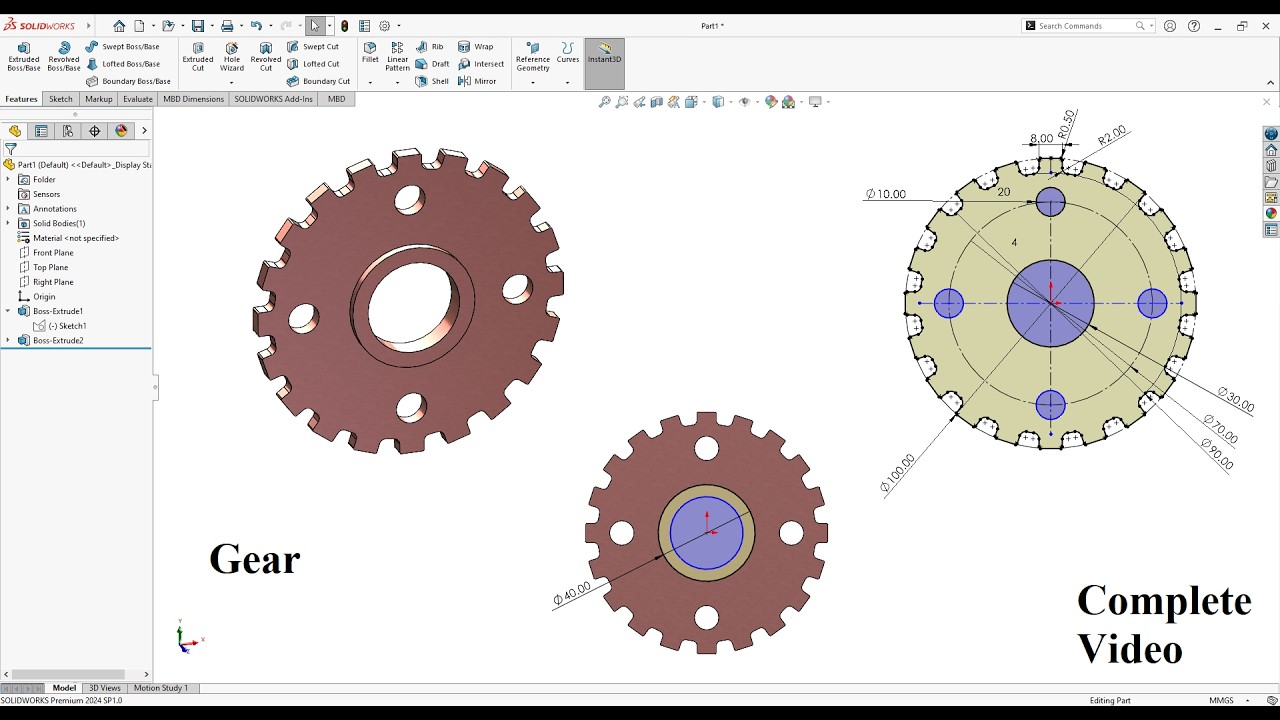Open the Hole Wizard dropdown arrow
The image size is (1280, 720).
click(x=232, y=82)
